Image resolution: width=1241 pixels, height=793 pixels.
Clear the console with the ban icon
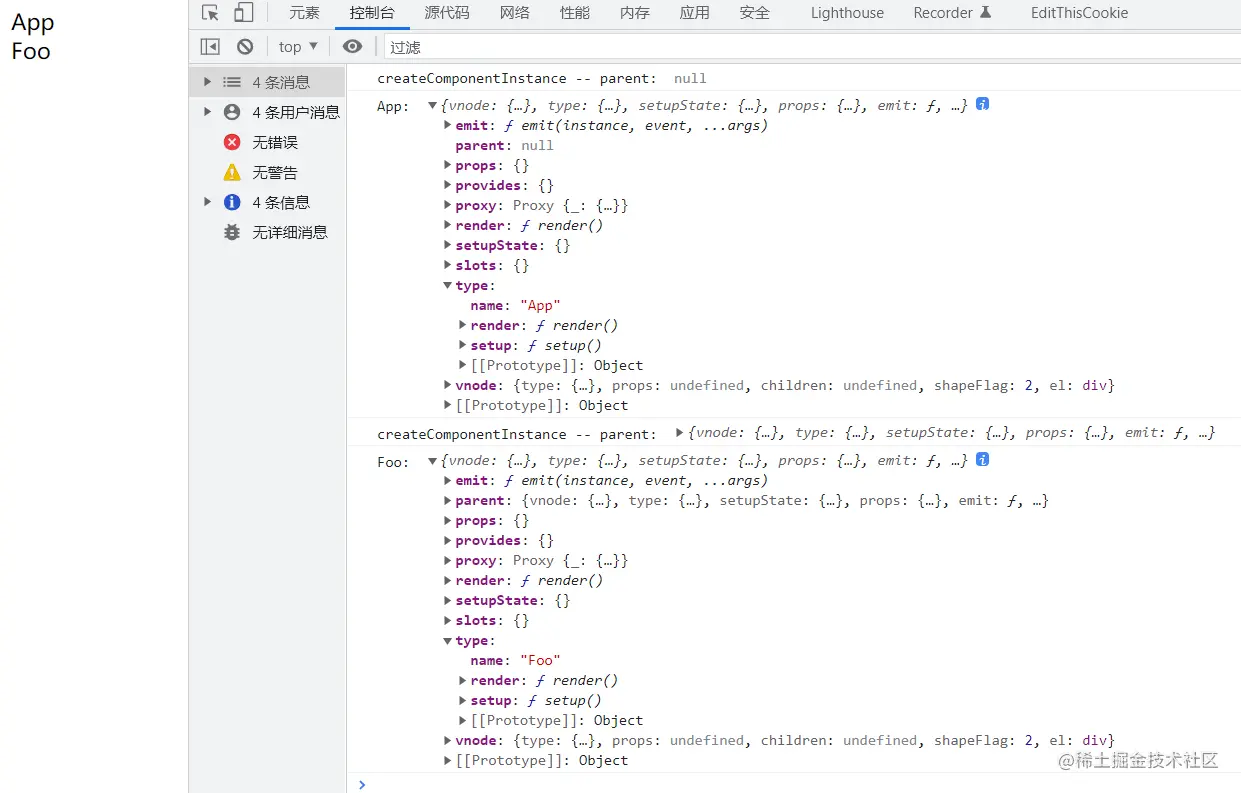245,46
